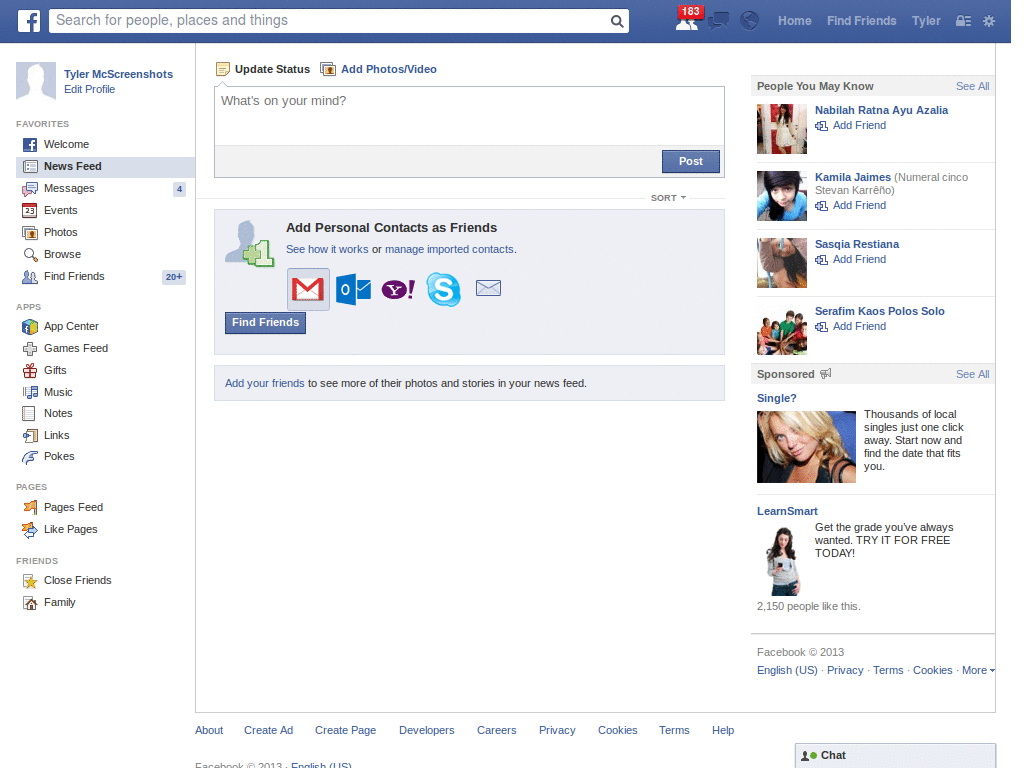
Task: Add Friend for Kamila Jaimes
Action: tap(851, 206)
